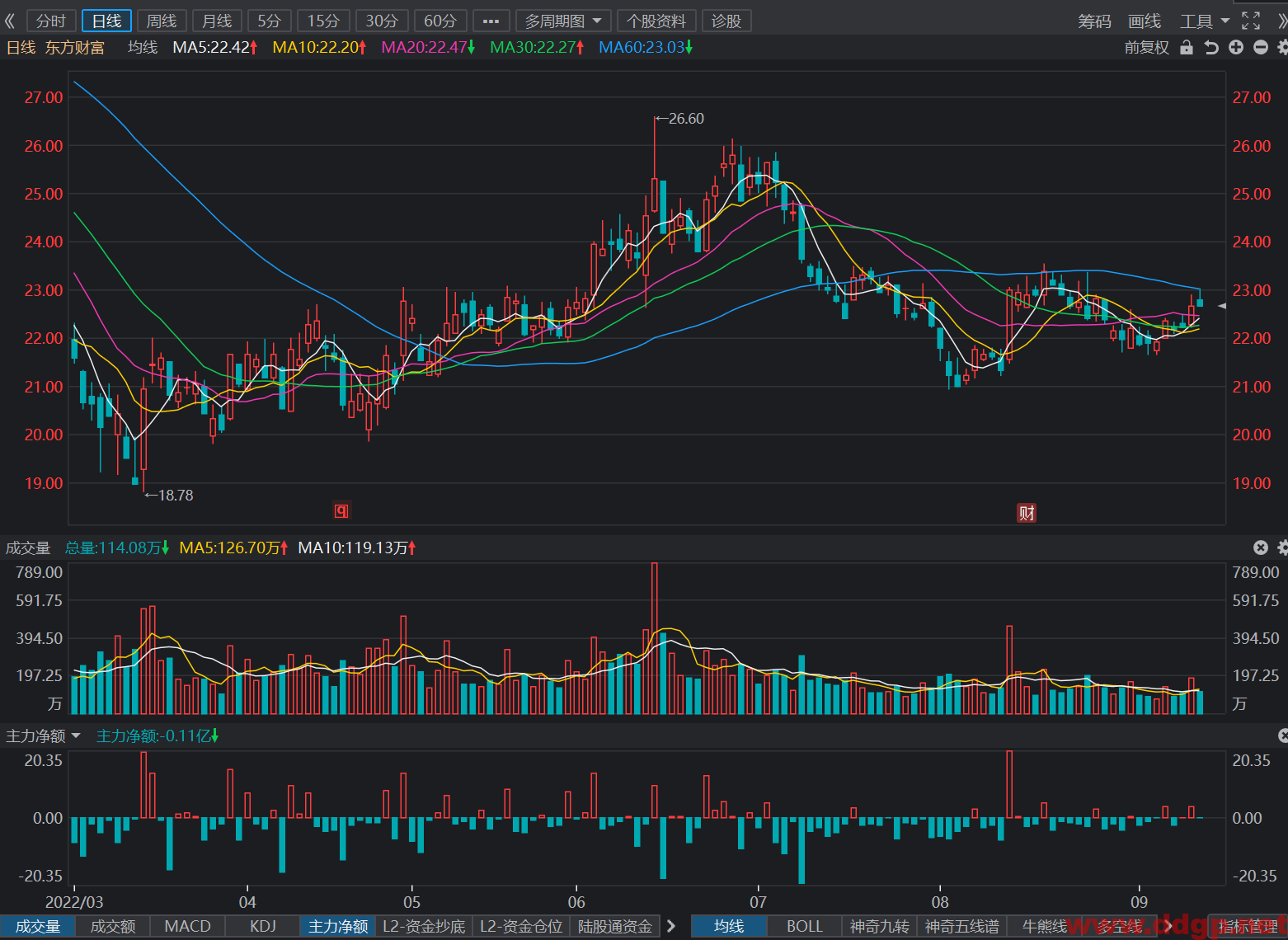Switch to 60分 minute chart
Image resolution: width=1288 pixels, height=940 pixels.
440,21
